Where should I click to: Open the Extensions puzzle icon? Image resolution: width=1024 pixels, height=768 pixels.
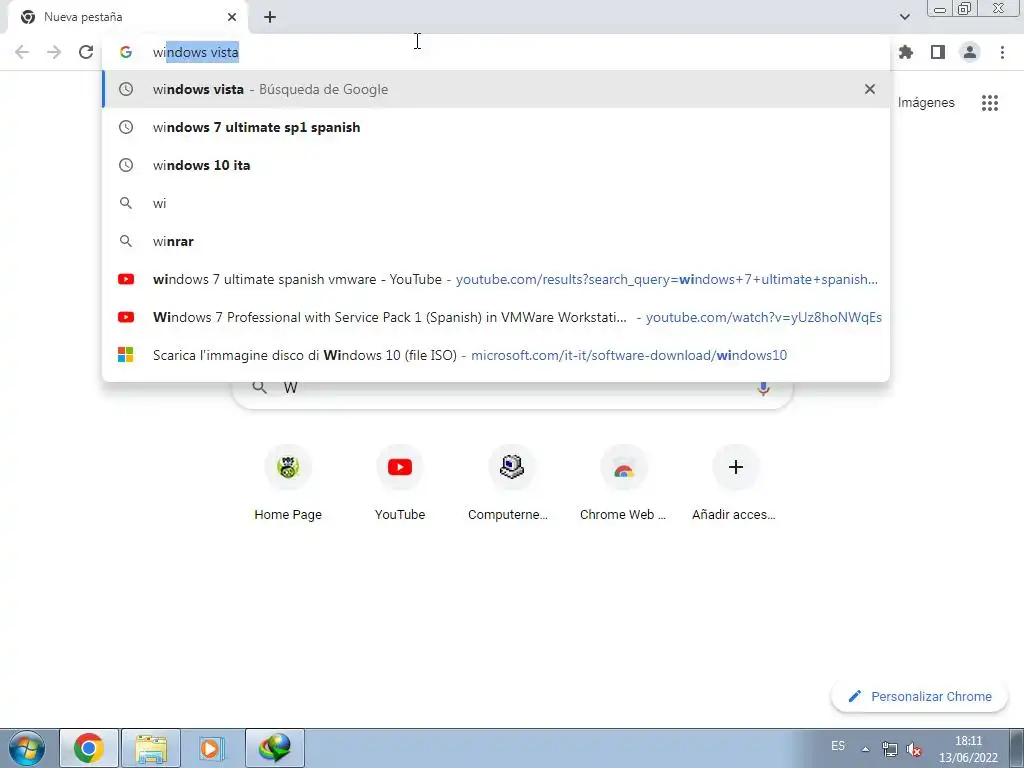[906, 52]
